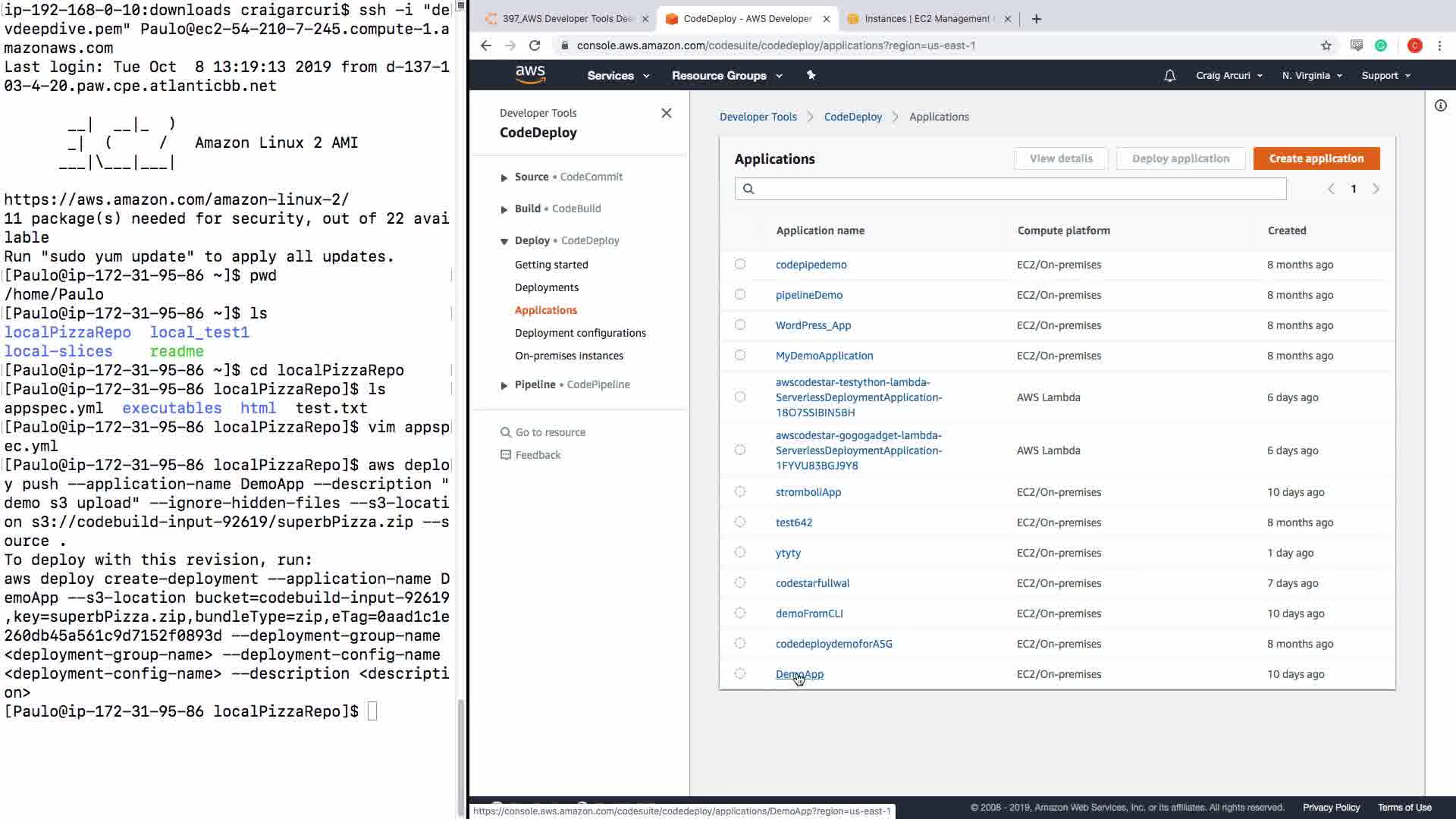This screenshot has height=819, width=1456.
Task: Open Deployment configurations in sidebar
Action: (x=580, y=333)
